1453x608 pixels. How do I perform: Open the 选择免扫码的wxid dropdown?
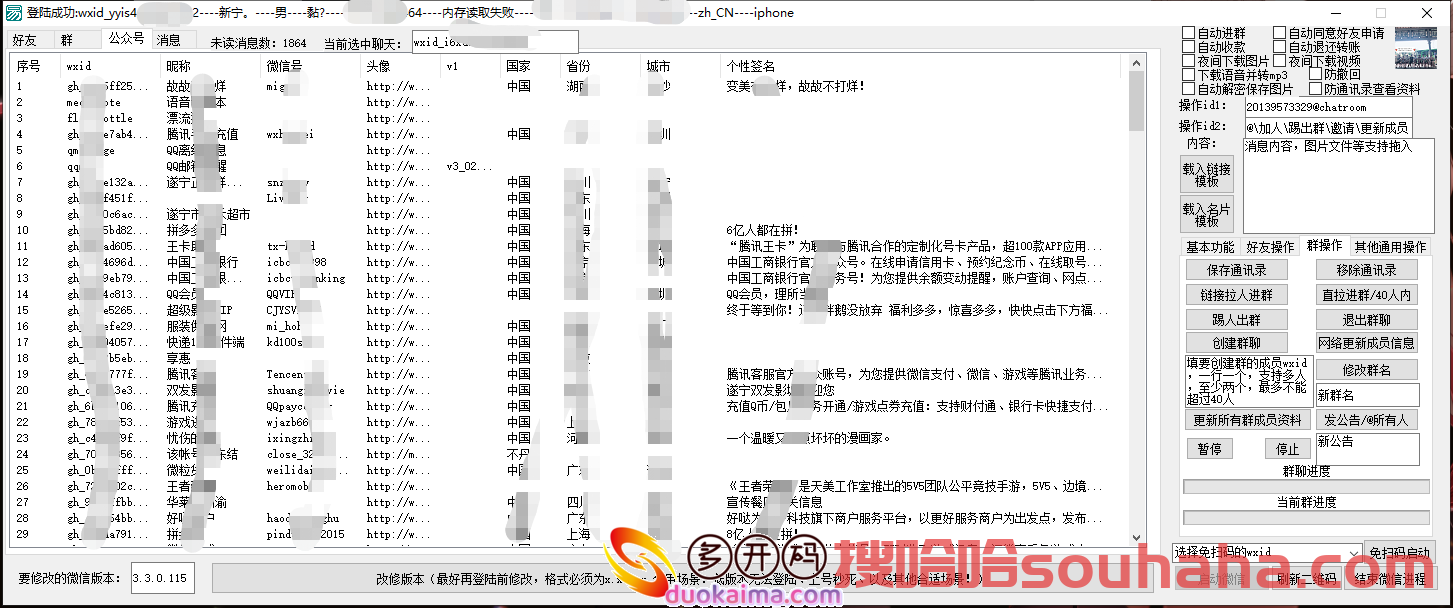1267,552
